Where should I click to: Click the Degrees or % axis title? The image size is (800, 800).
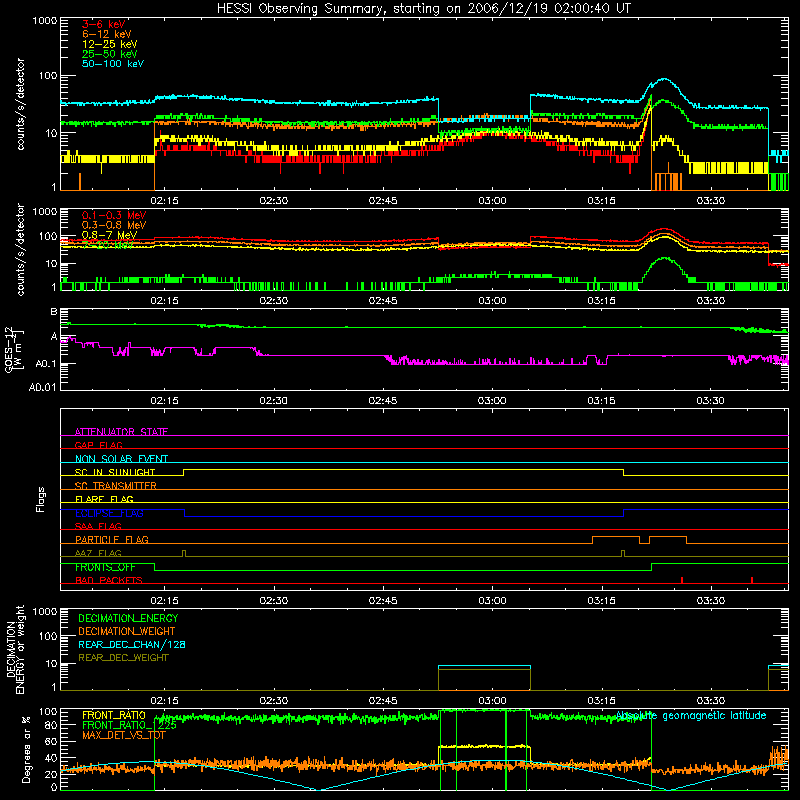pos(26,749)
